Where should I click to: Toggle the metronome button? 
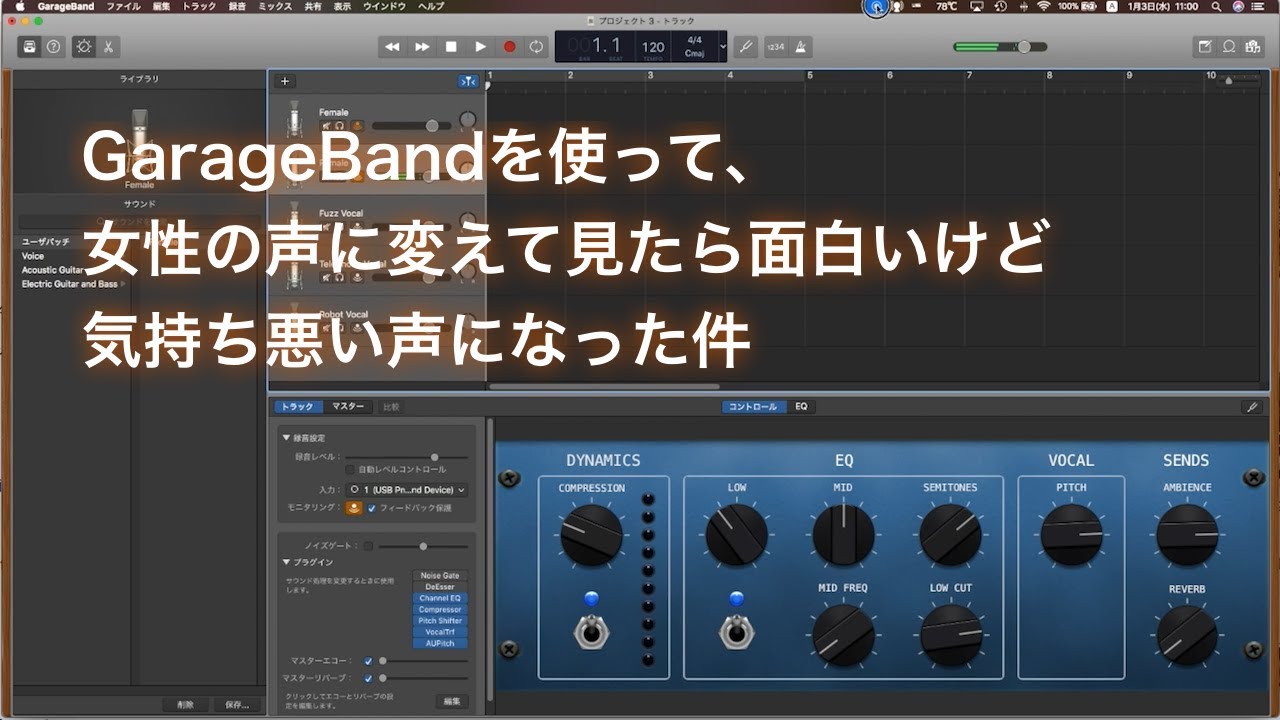coord(801,46)
